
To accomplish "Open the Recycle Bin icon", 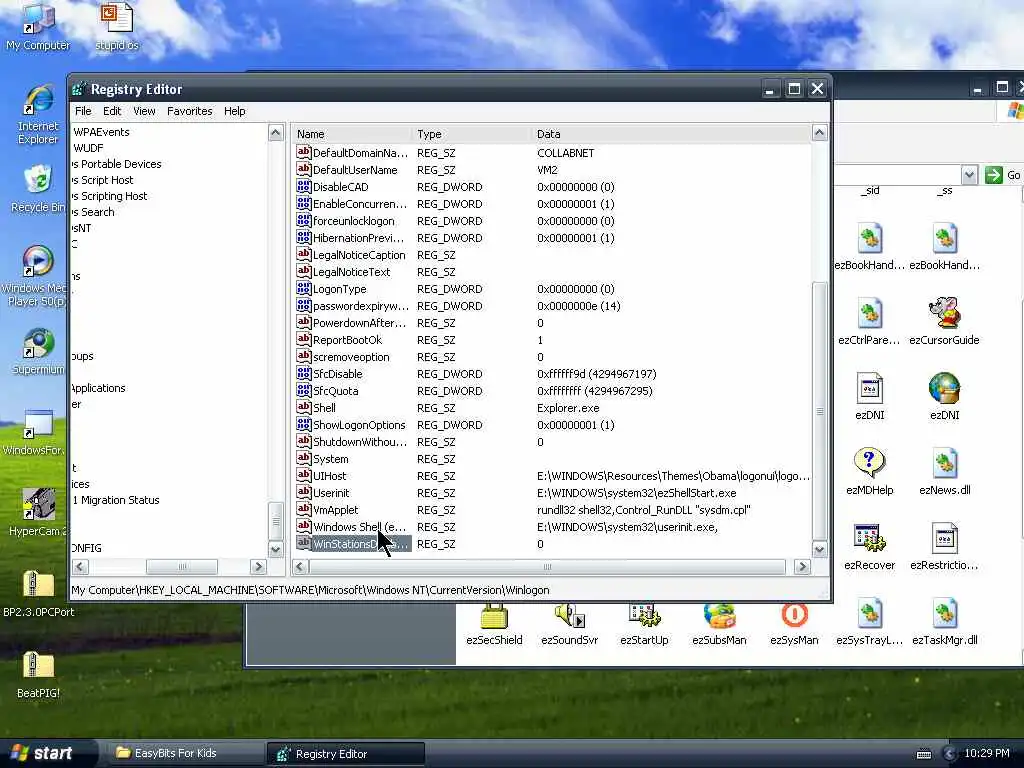I will point(38,189).
